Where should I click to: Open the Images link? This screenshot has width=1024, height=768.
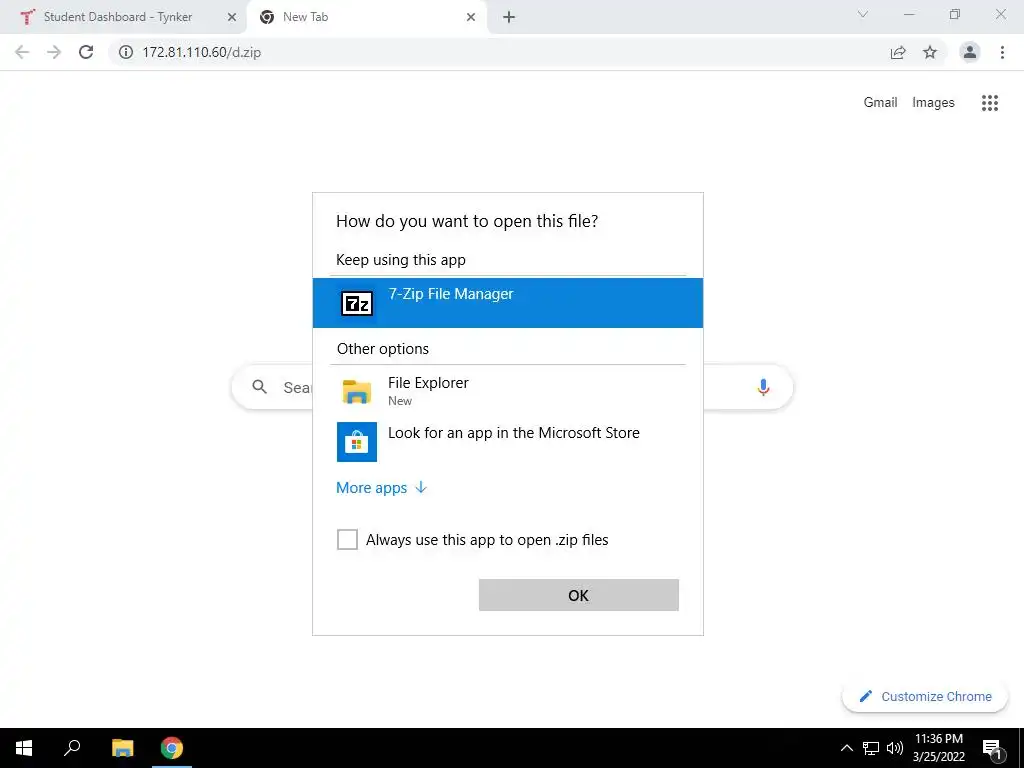tap(933, 103)
